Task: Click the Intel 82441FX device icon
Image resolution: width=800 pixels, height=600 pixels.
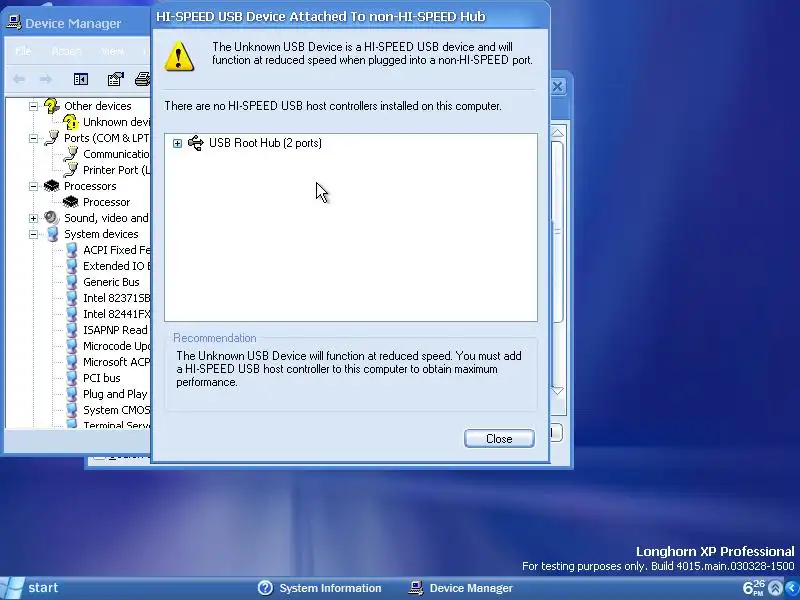Action: click(x=72, y=314)
